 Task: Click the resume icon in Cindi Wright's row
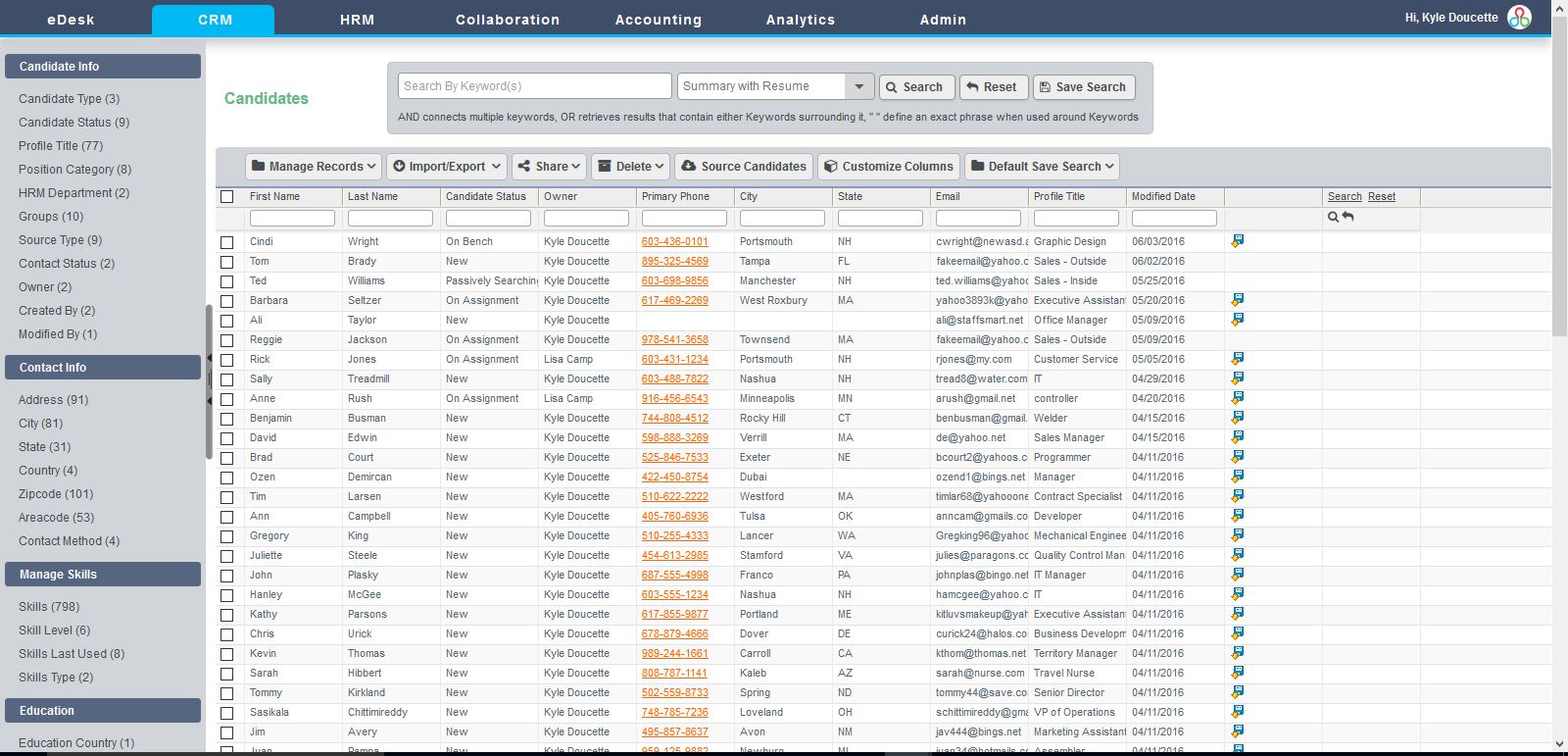point(1238,241)
